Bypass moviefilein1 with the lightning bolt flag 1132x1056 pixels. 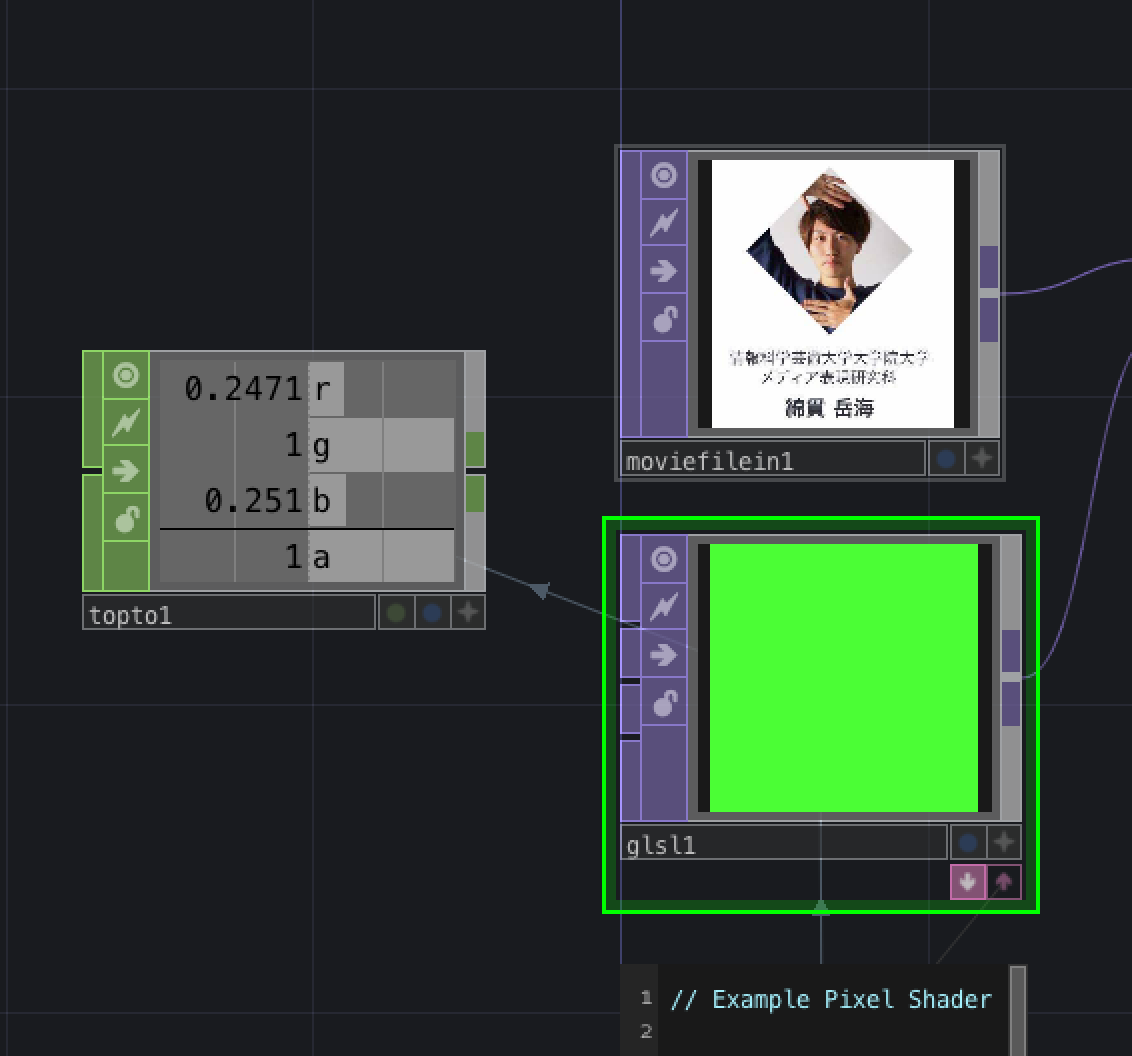coord(663,222)
